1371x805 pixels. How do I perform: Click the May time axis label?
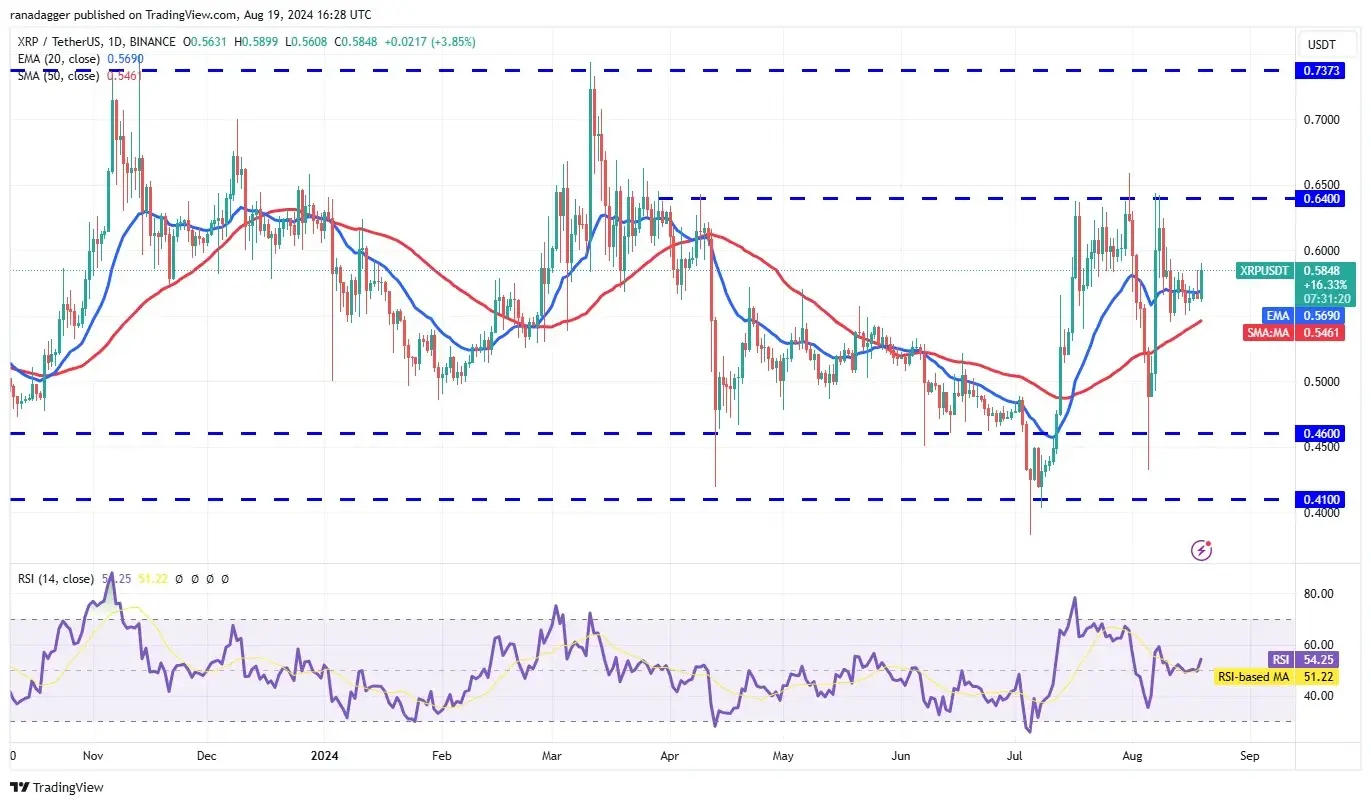[784, 756]
